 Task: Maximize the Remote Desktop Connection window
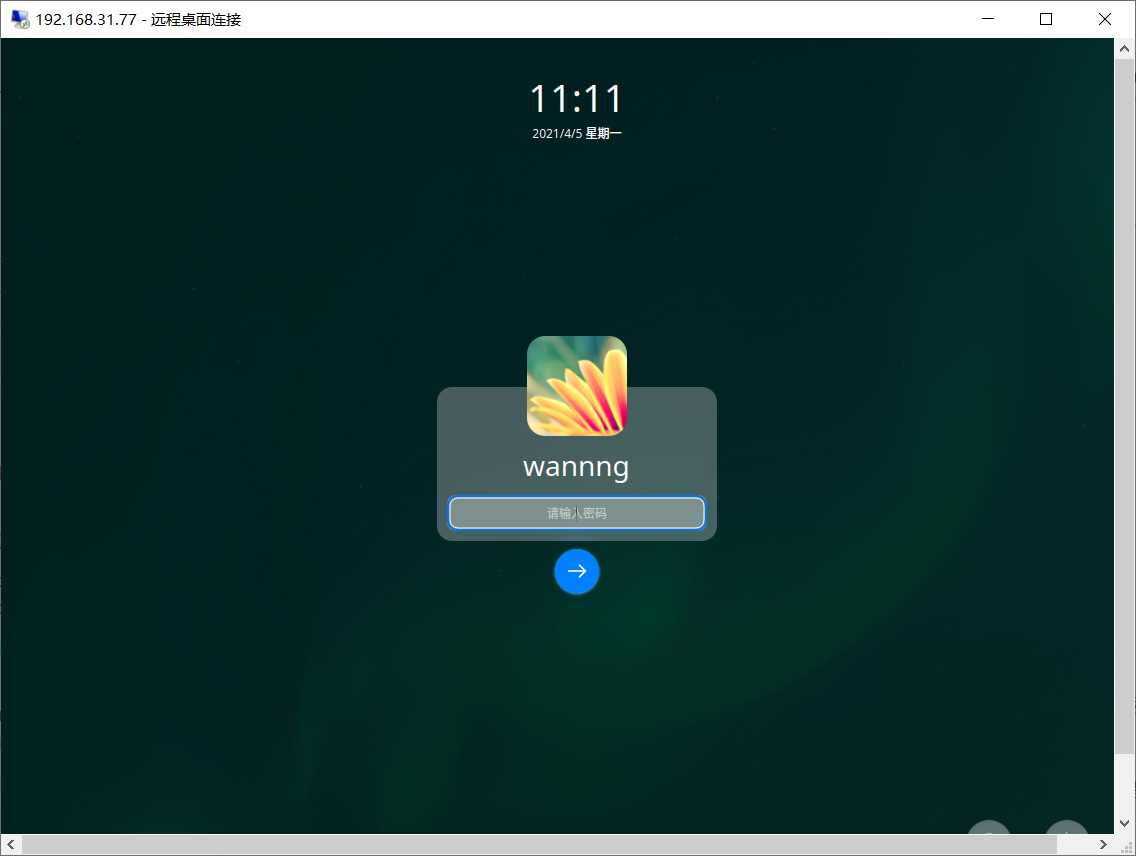coord(1046,19)
